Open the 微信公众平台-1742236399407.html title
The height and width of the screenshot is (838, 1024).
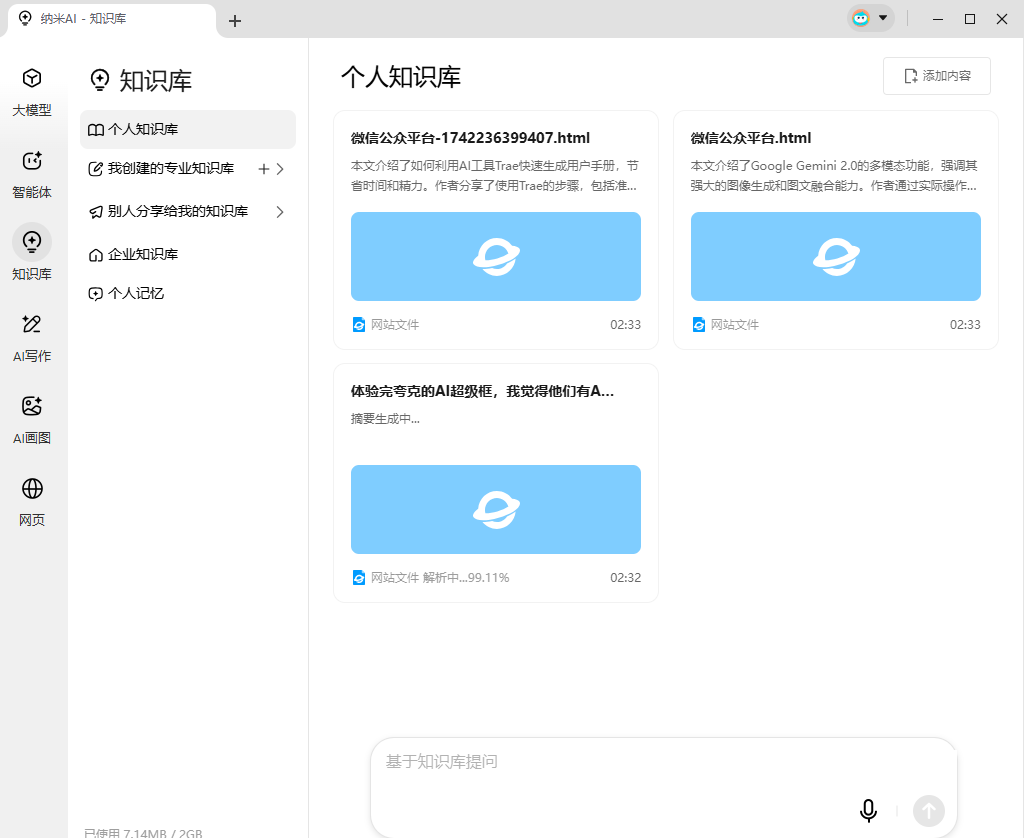click(470, 138)
